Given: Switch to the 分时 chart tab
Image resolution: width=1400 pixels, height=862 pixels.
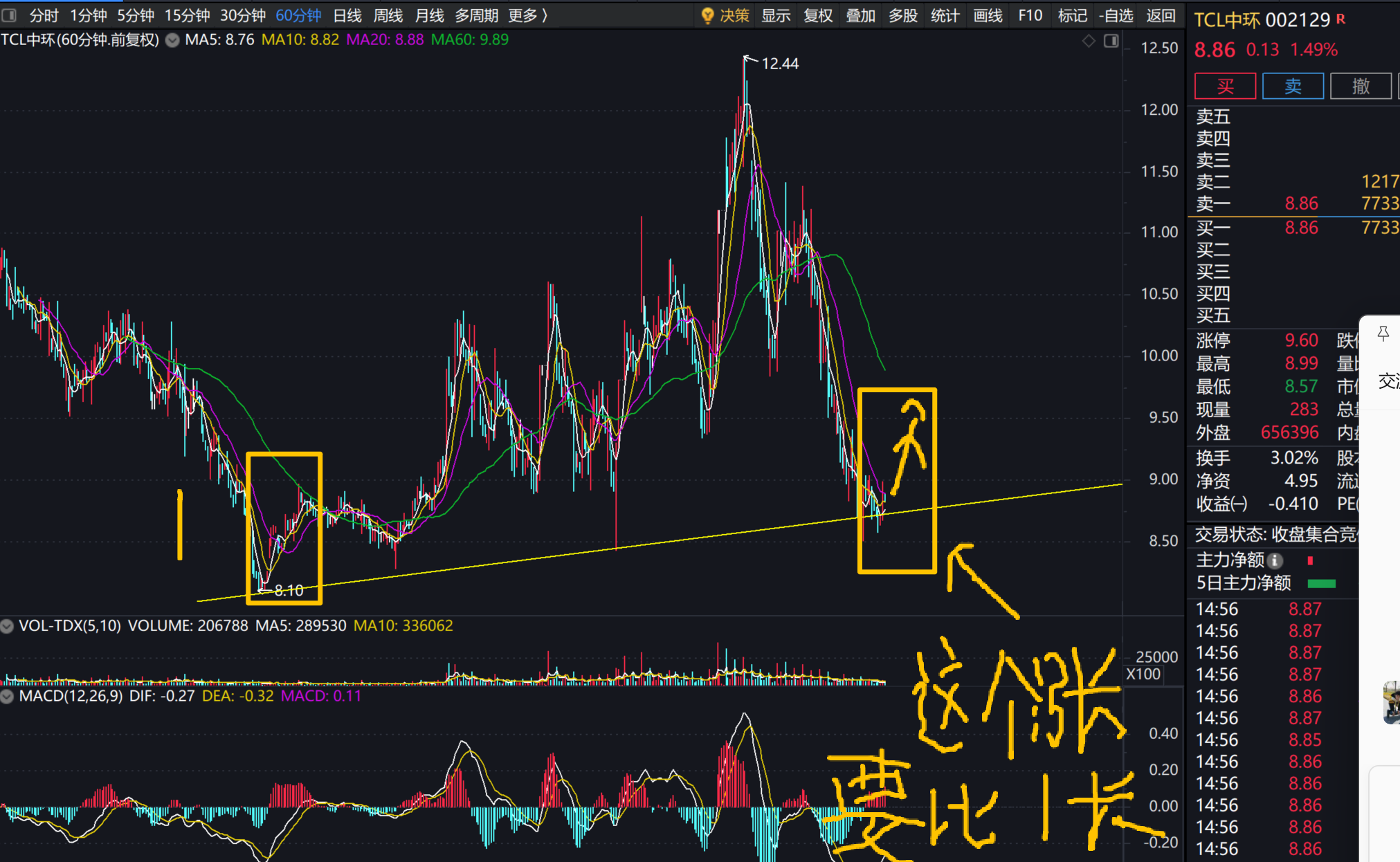Looking at the screenshot, I should coord(44,15).
